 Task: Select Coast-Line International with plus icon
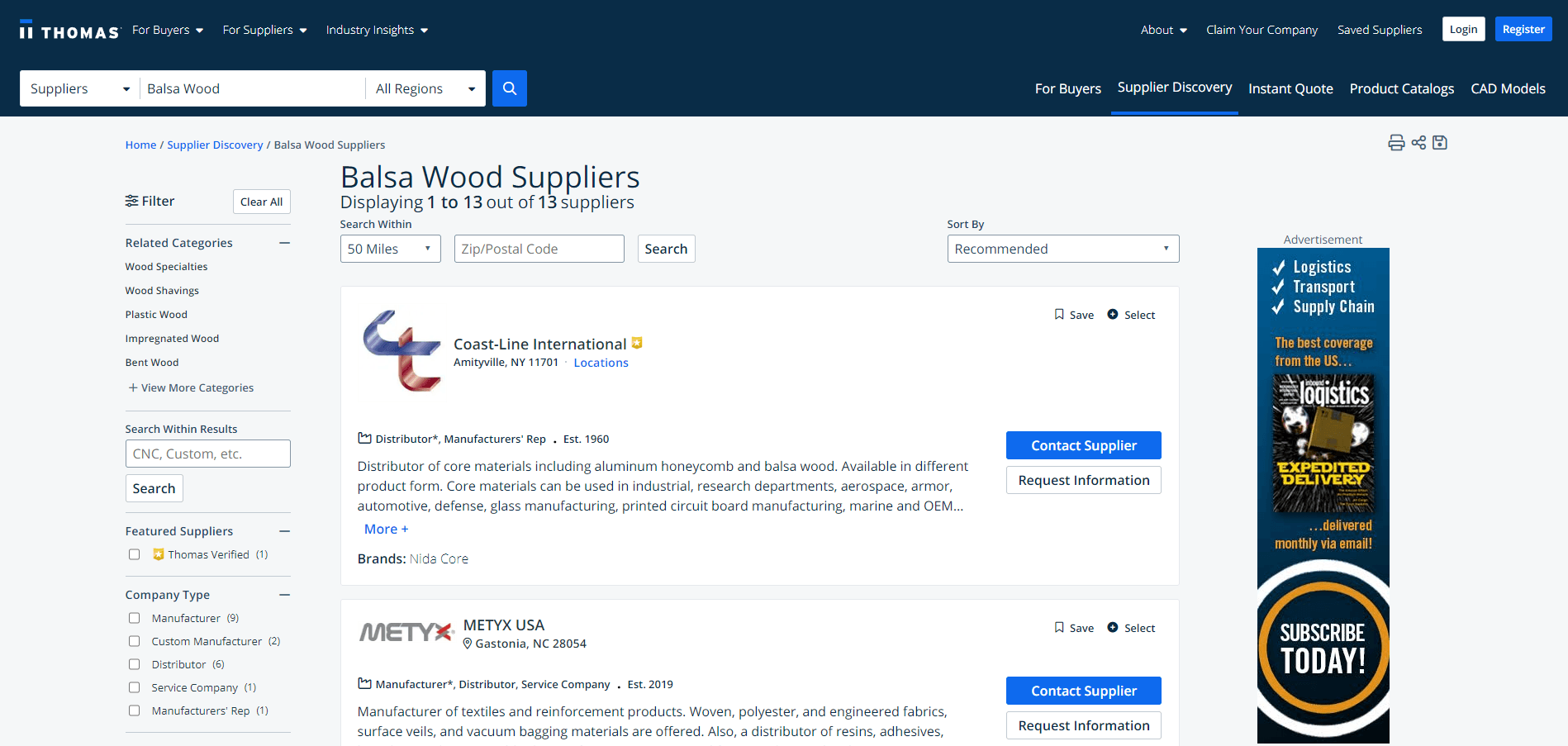(x=1113, y=314)
